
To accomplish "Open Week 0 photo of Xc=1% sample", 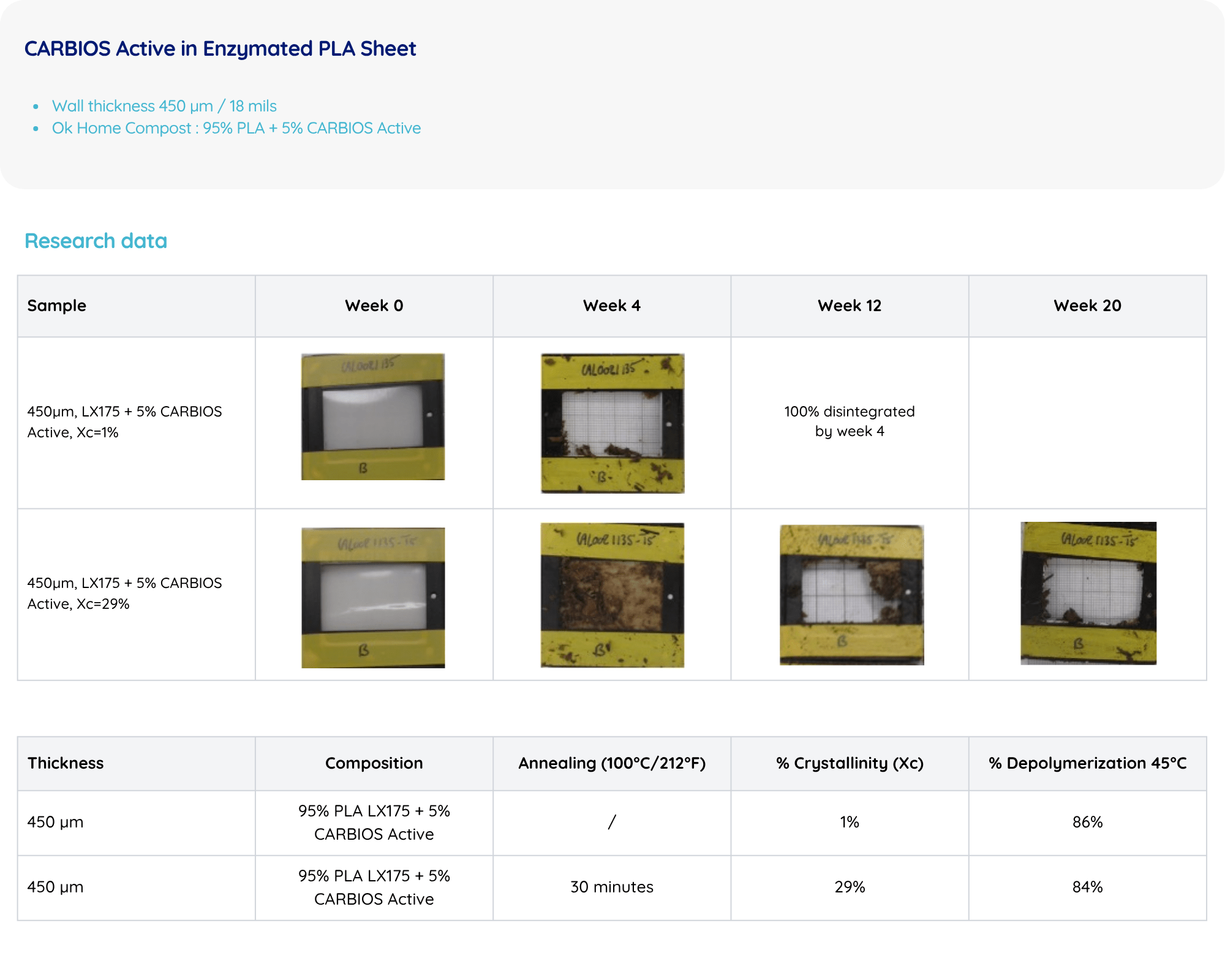I will (373, 417).
